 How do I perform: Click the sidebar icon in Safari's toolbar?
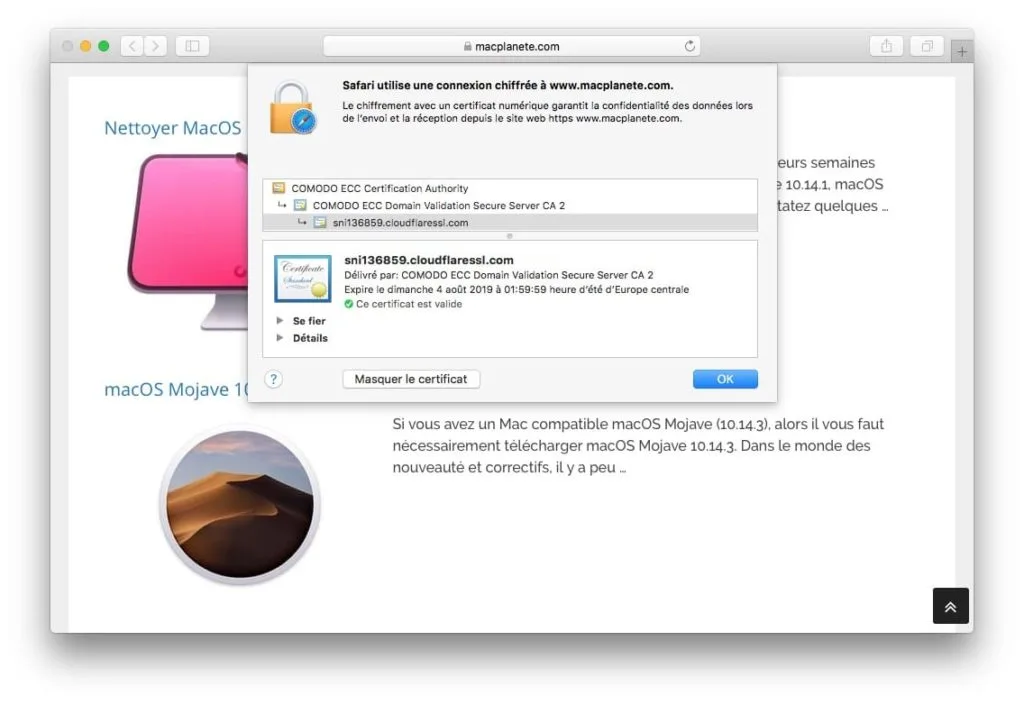tap(190, 45)
